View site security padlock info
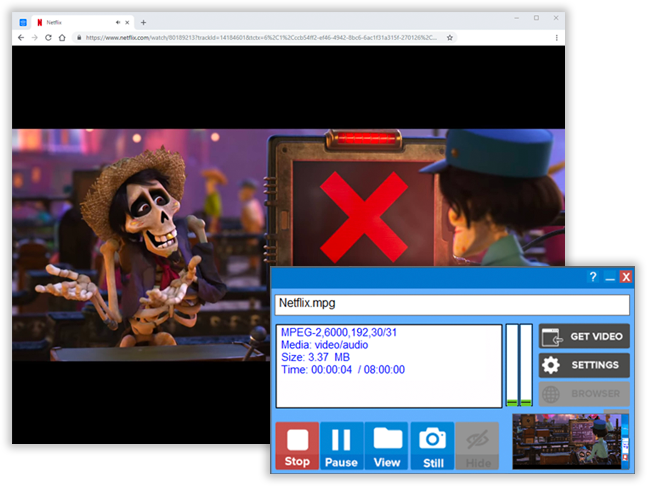Screen dimensions: 647x486 click(x=79, y=38)
